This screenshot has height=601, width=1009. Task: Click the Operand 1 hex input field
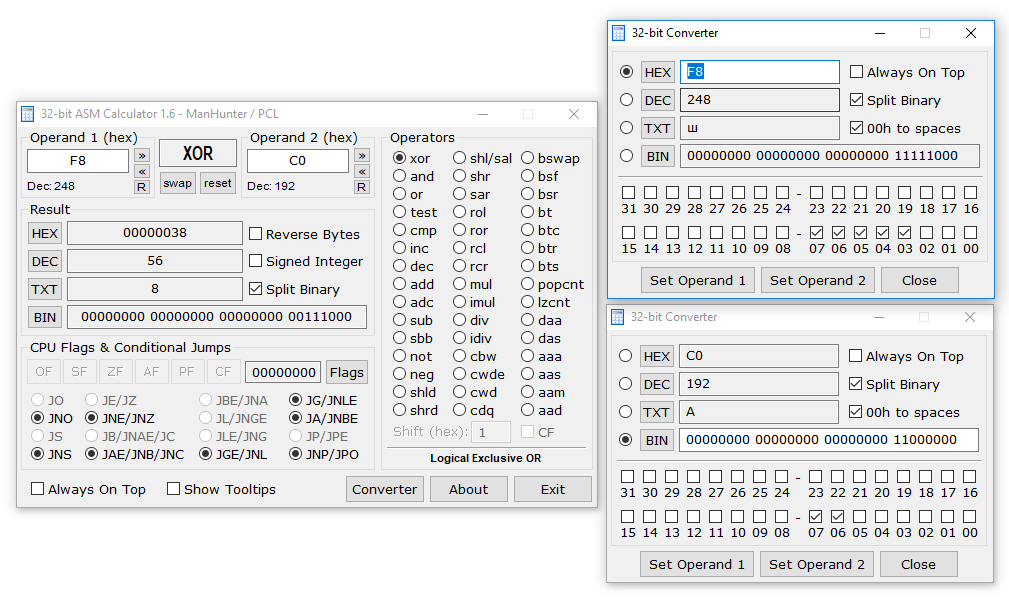[x=78, y=160]
